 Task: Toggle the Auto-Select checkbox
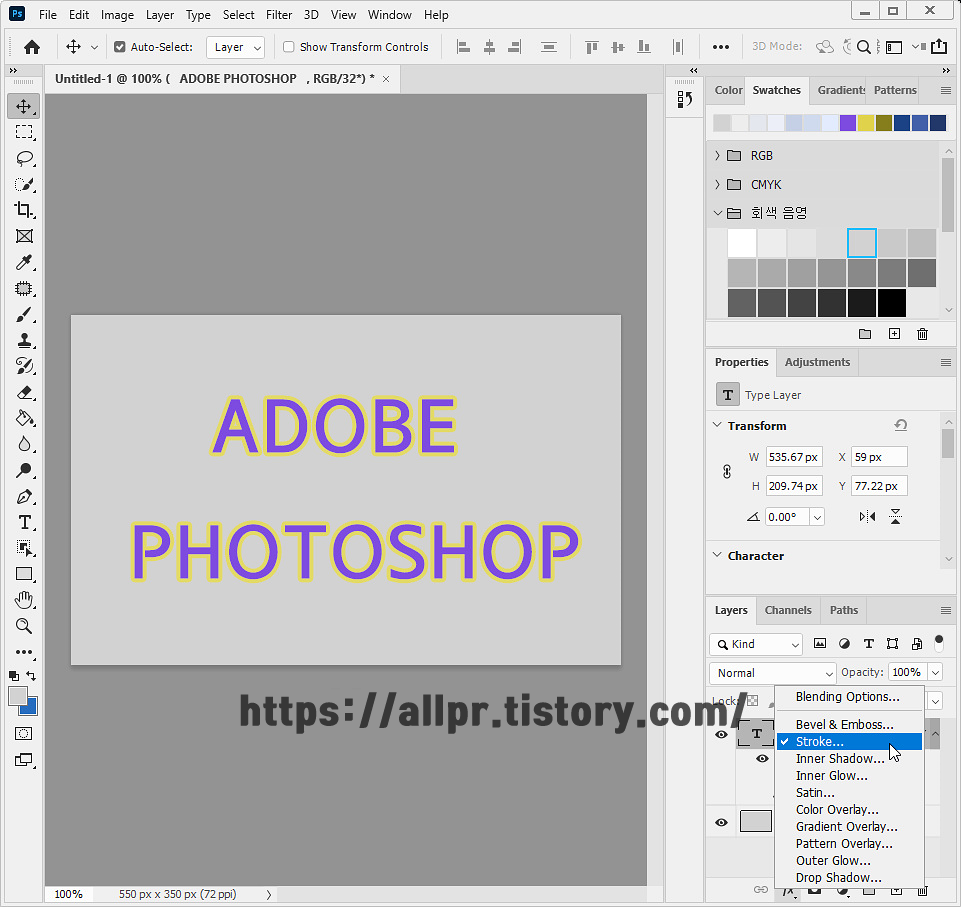[x=120, y=47]
